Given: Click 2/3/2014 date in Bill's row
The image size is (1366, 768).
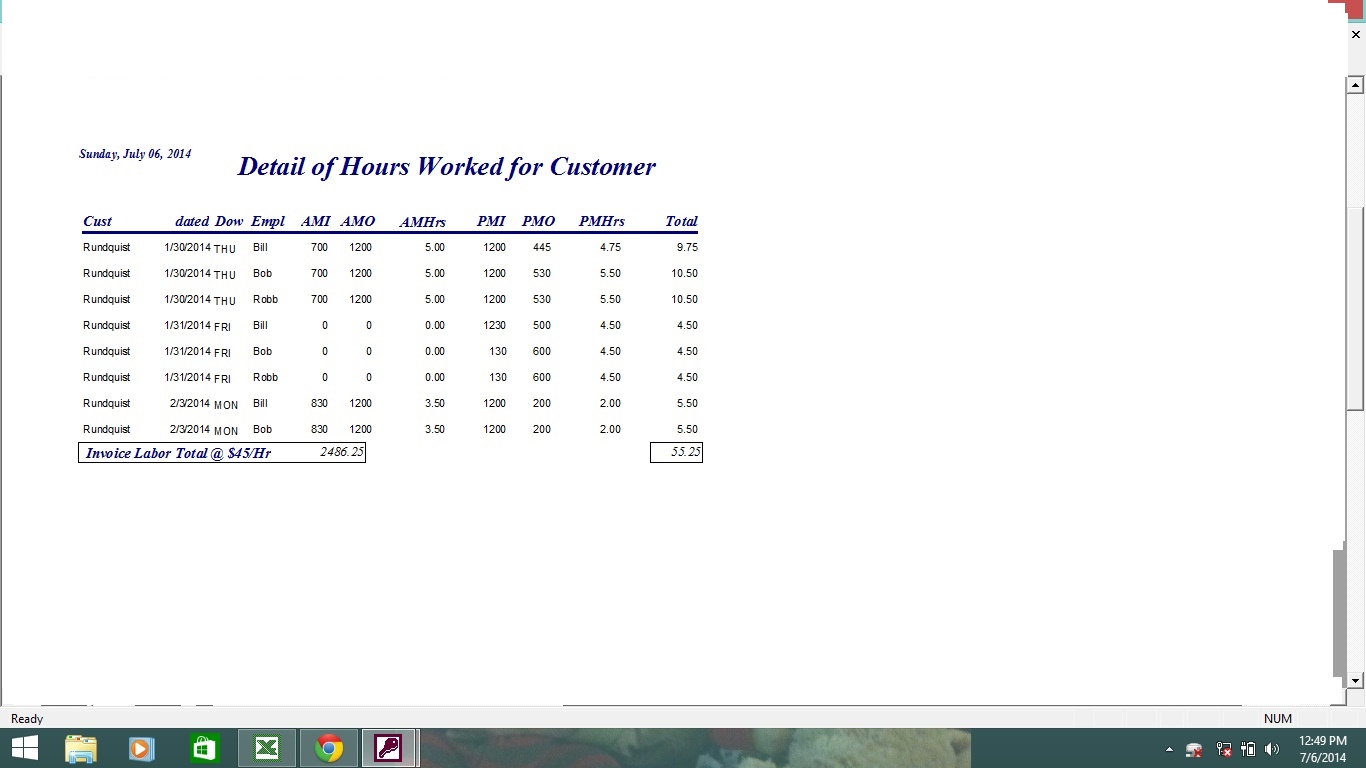Looking at the screenshot, I should tap(191, 403).
